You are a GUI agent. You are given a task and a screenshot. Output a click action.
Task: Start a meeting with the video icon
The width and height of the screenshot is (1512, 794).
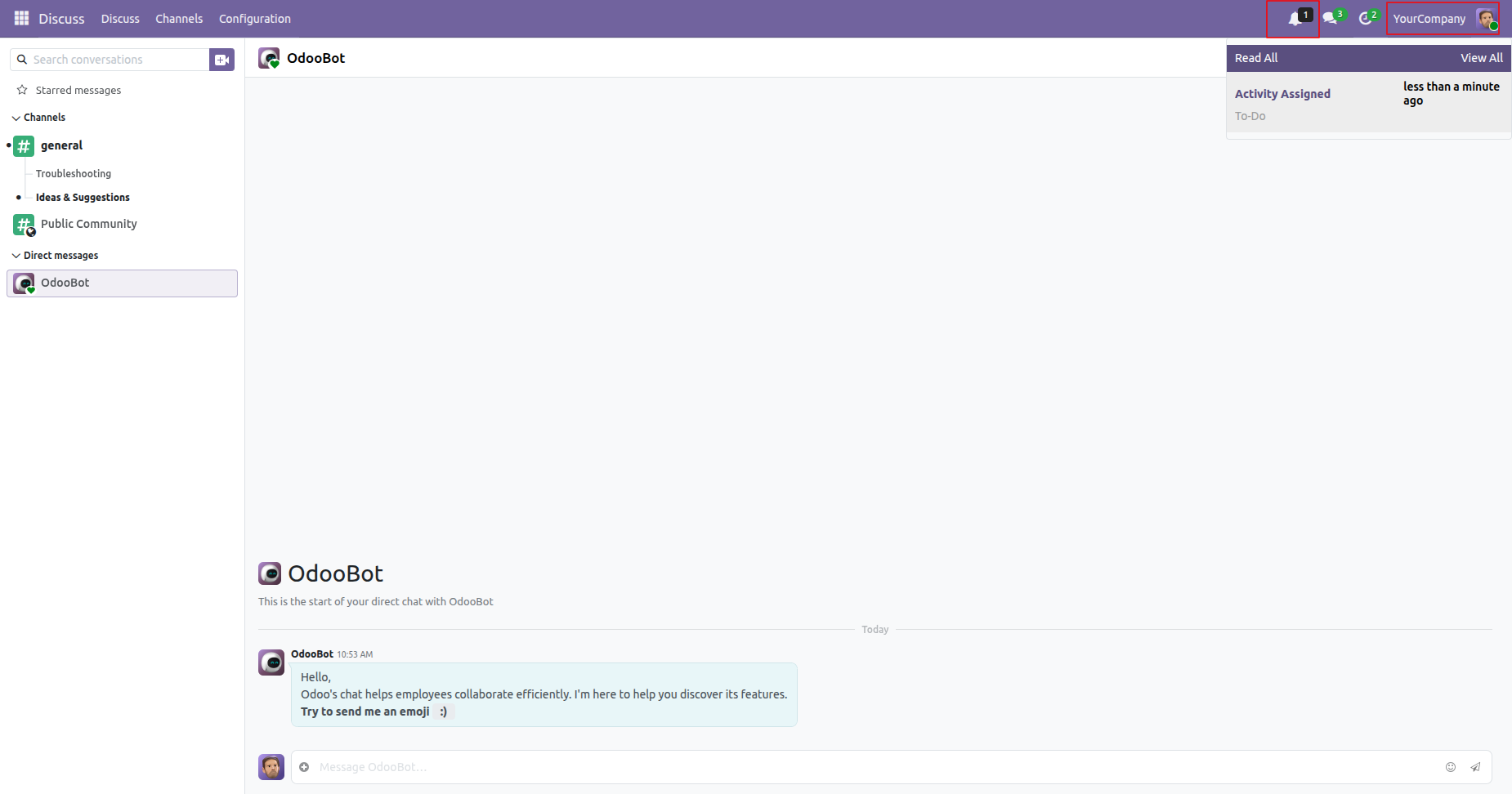221,60
